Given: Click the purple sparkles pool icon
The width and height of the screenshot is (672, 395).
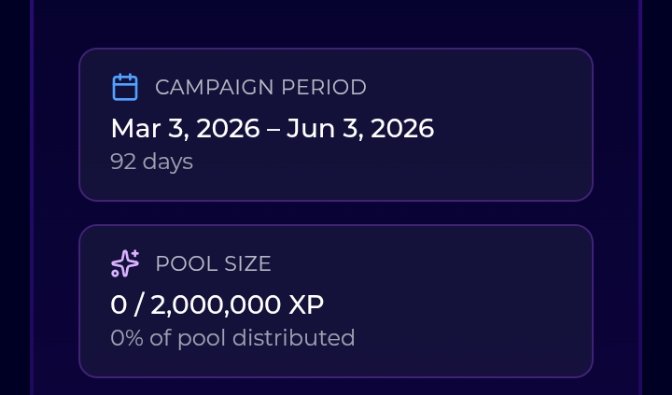Looking at the screenshot, I should pos(125,263).
